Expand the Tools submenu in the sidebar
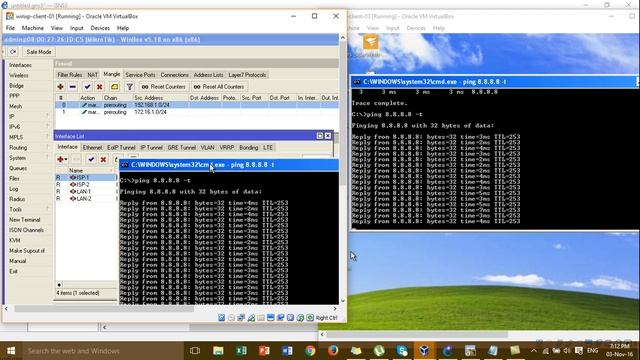 click(29, 209)
